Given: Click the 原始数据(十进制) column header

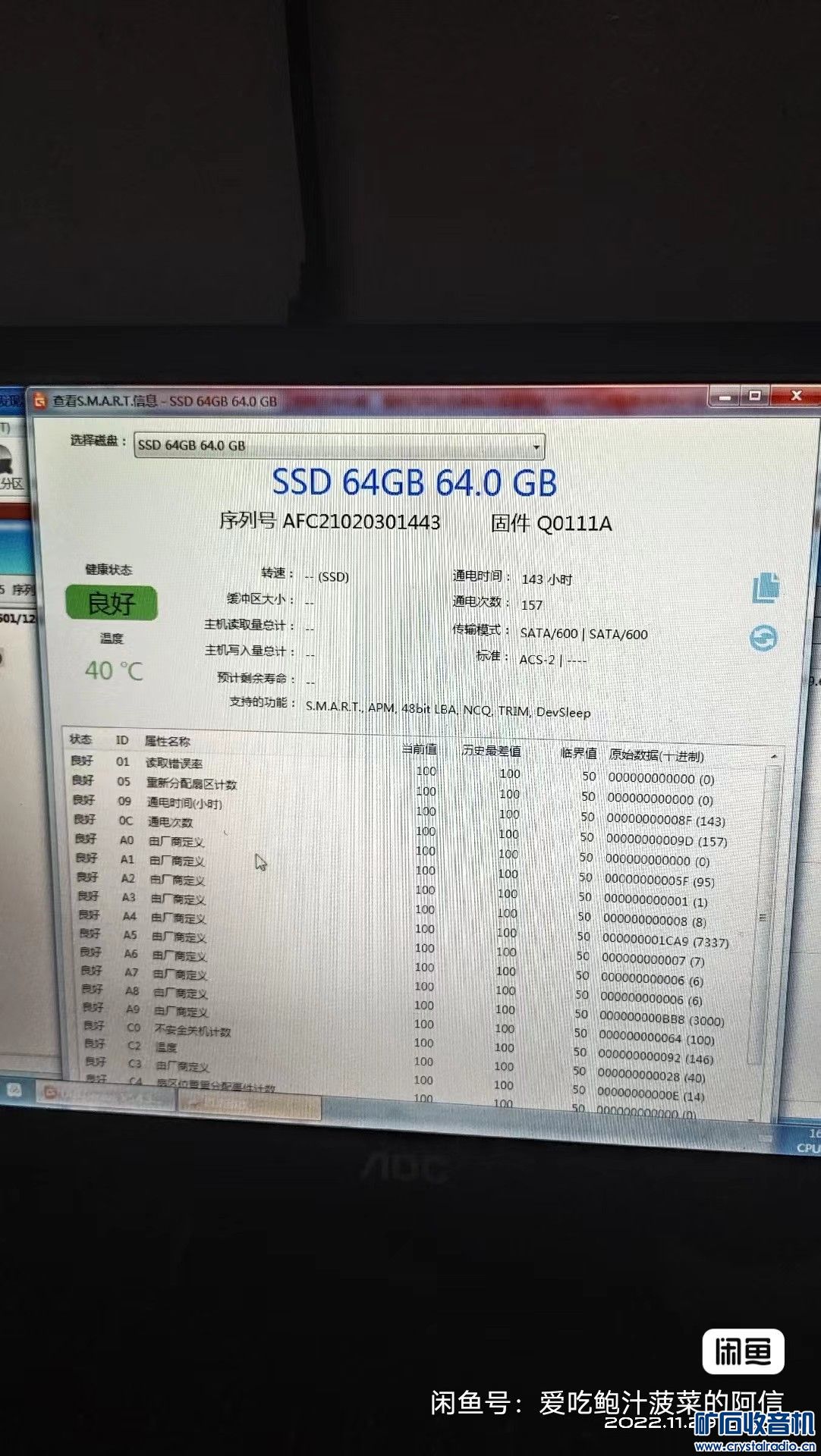Looking at the screenshot, I should click(x=656, y=755).
